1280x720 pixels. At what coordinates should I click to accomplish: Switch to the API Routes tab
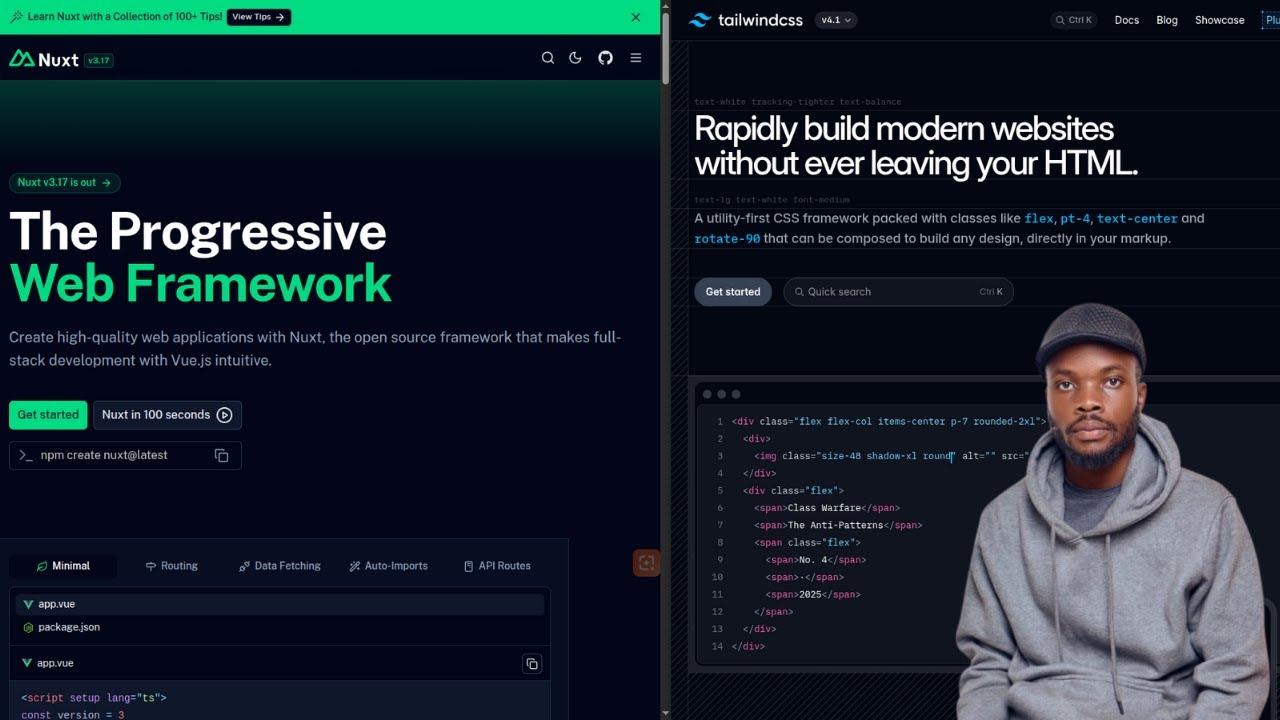(x=497, y=566)
